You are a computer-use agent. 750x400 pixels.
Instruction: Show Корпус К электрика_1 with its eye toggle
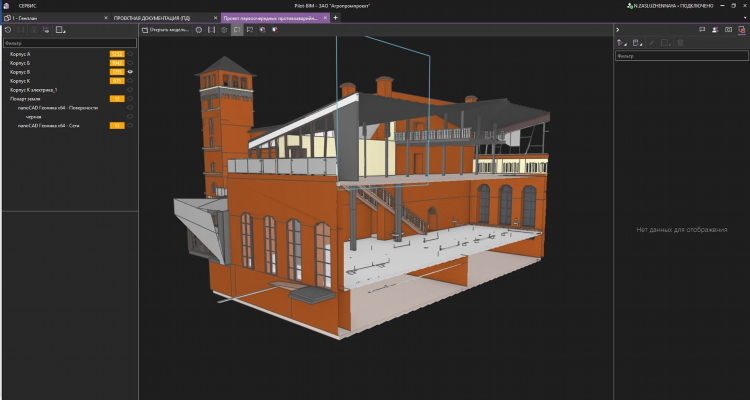click(130, 89)
